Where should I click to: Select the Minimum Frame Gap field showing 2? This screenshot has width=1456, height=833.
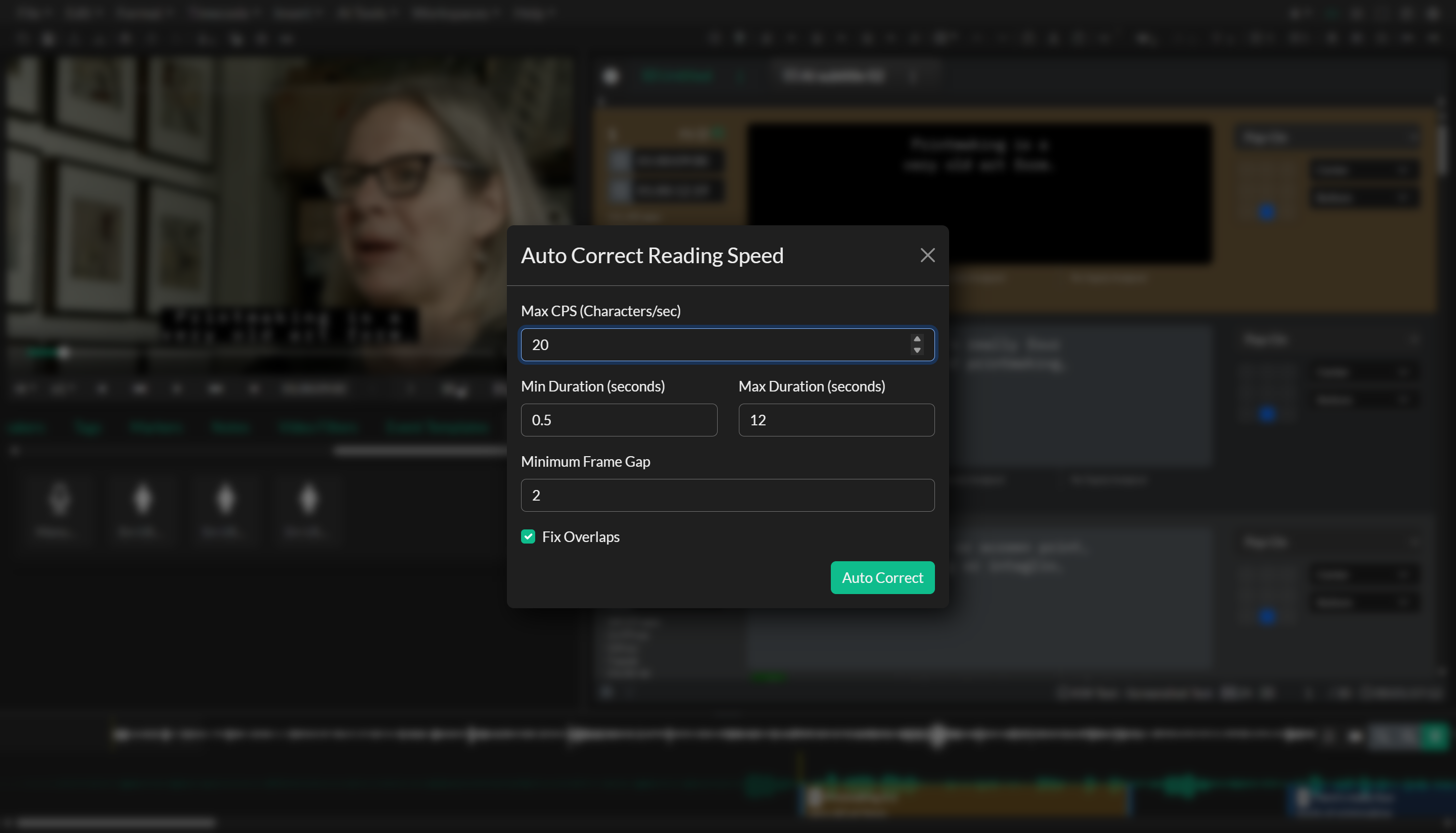(727, 495)
